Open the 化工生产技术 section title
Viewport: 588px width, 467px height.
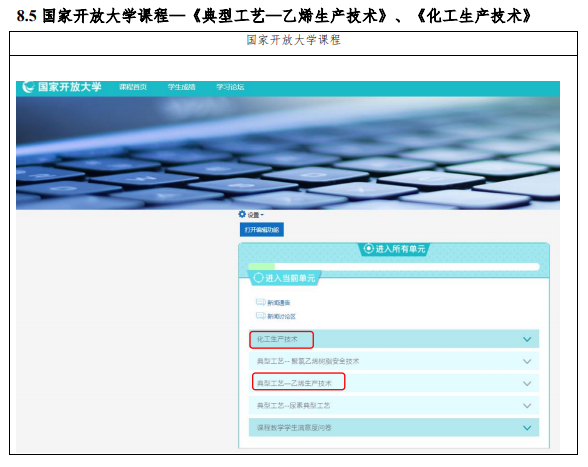(x=277, y=339)
